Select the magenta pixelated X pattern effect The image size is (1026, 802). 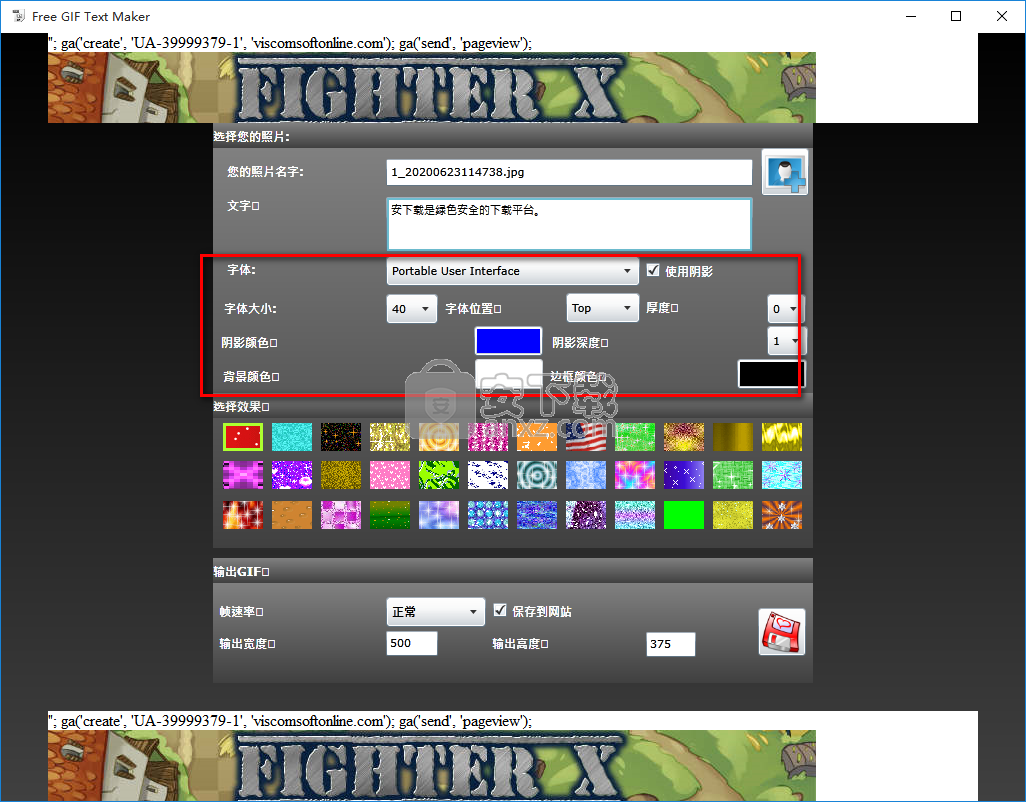tap(243, 476)
